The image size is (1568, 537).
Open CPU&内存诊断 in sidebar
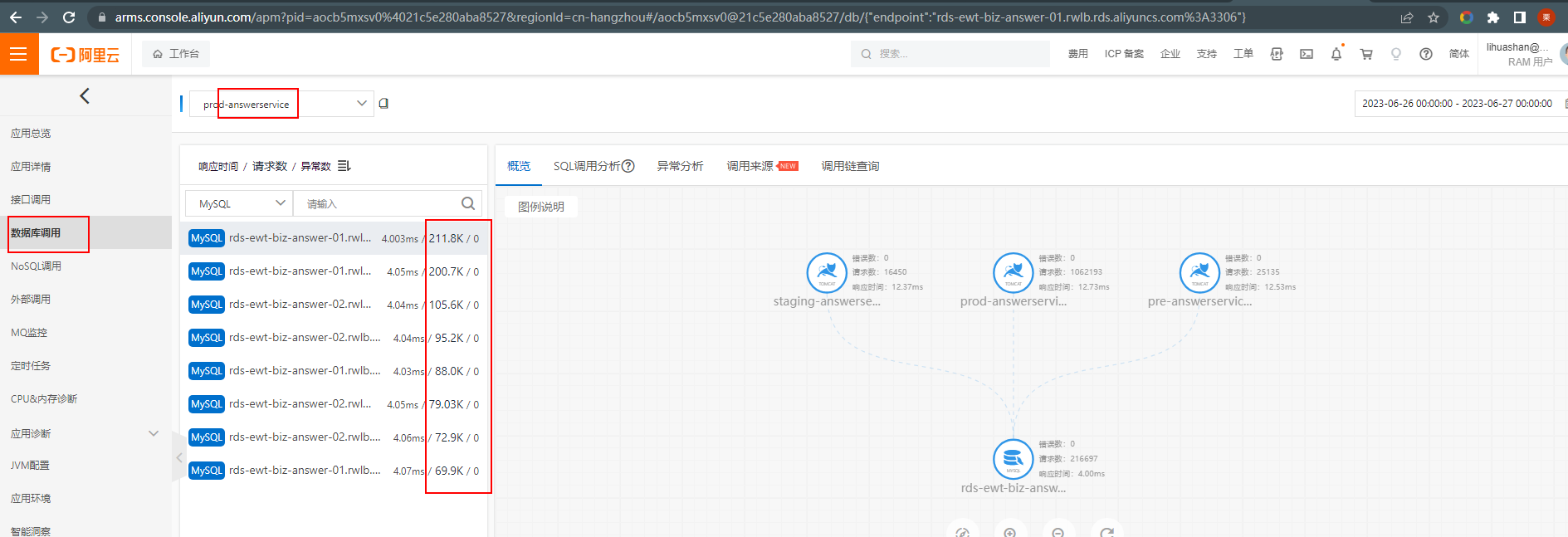(x=44, y=399)
